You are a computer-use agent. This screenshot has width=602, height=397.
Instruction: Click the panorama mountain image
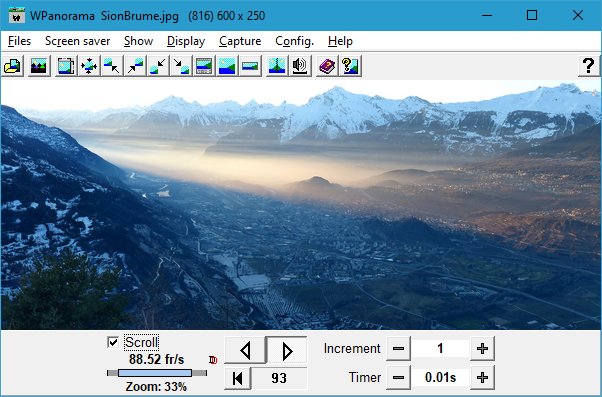tap(301, 205)
